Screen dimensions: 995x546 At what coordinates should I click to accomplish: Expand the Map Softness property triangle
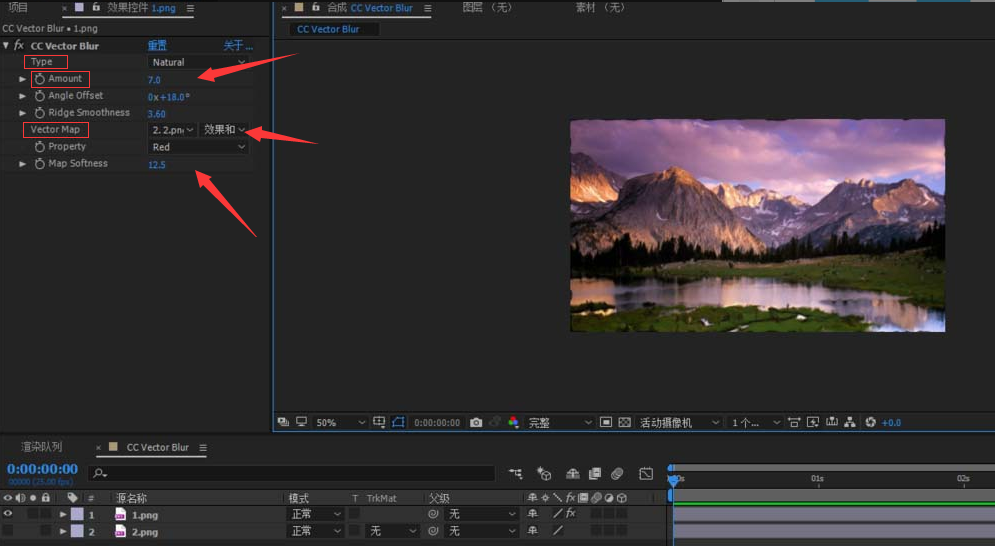(22, 164)
